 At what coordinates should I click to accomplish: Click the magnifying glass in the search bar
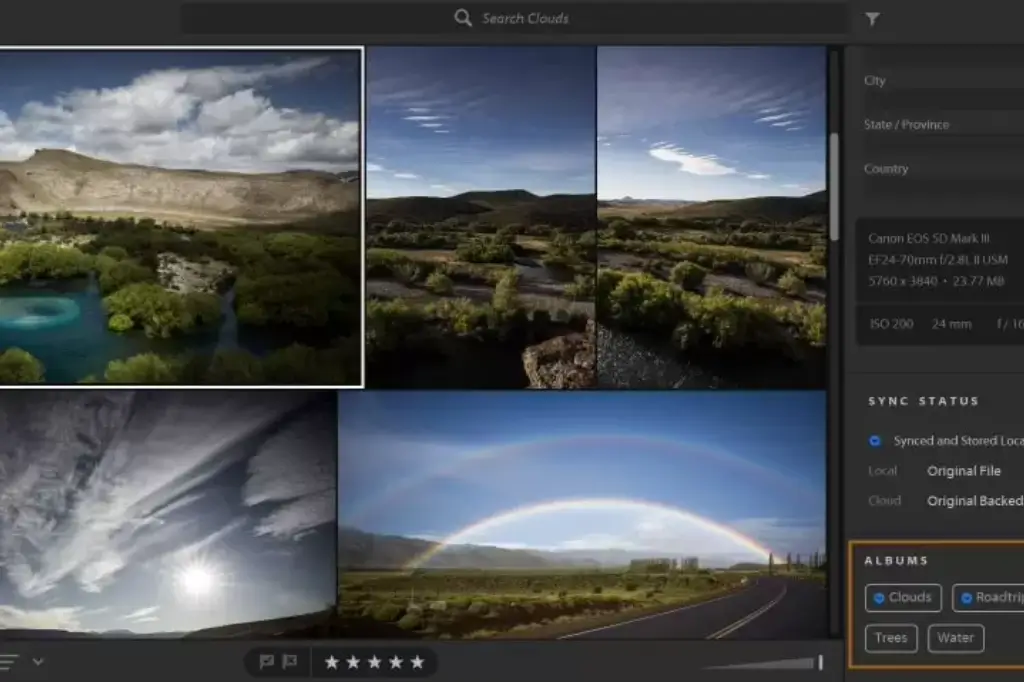(462, 17)
